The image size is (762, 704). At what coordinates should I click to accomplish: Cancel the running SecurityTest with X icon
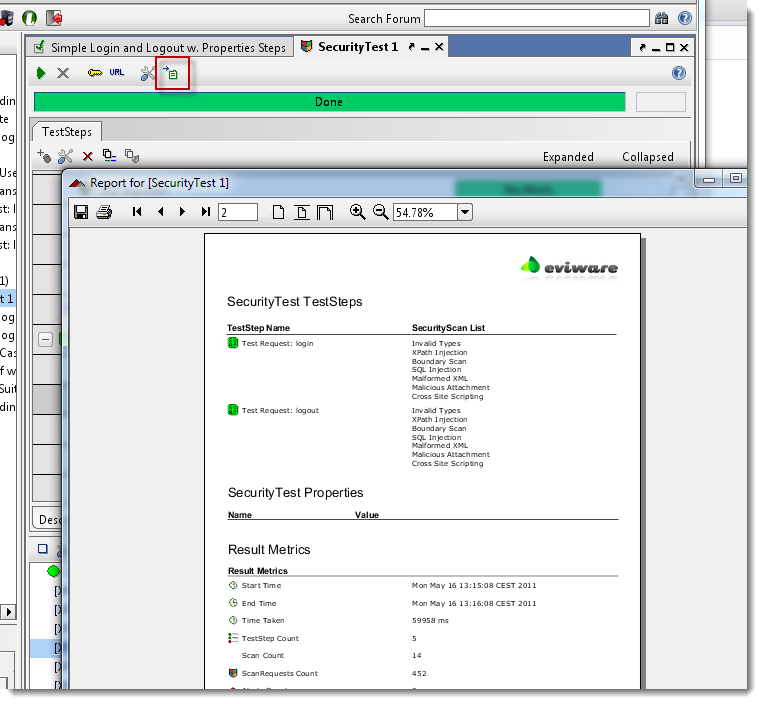pyautogui.click(x=63, y=73)
